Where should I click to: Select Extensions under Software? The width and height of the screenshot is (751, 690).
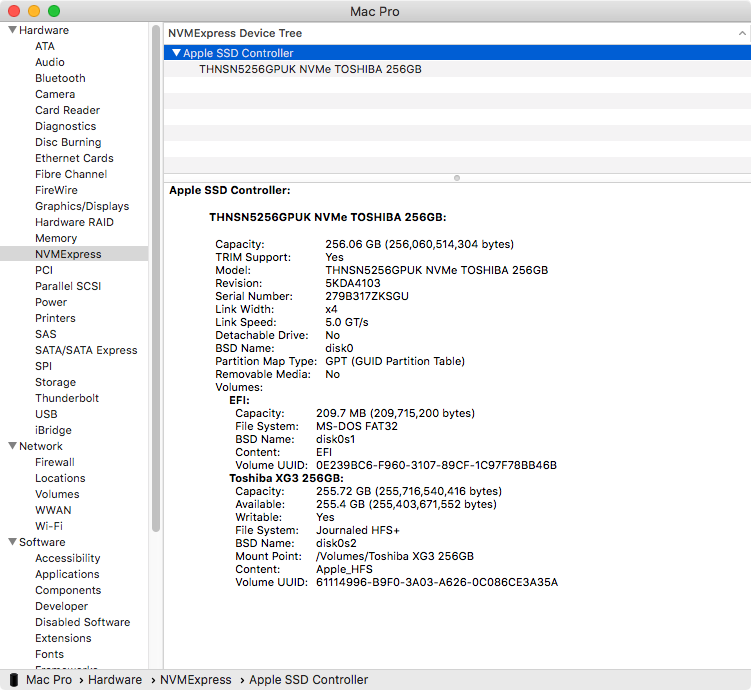[63, 638]
